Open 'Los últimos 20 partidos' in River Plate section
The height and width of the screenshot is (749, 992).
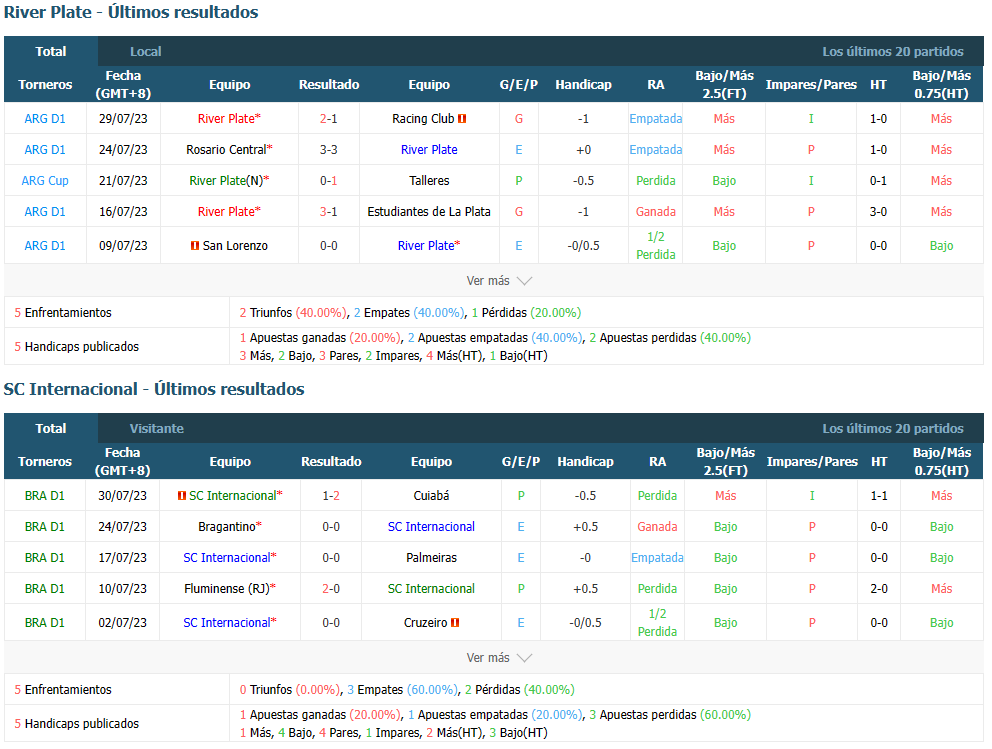pos(893,52)
